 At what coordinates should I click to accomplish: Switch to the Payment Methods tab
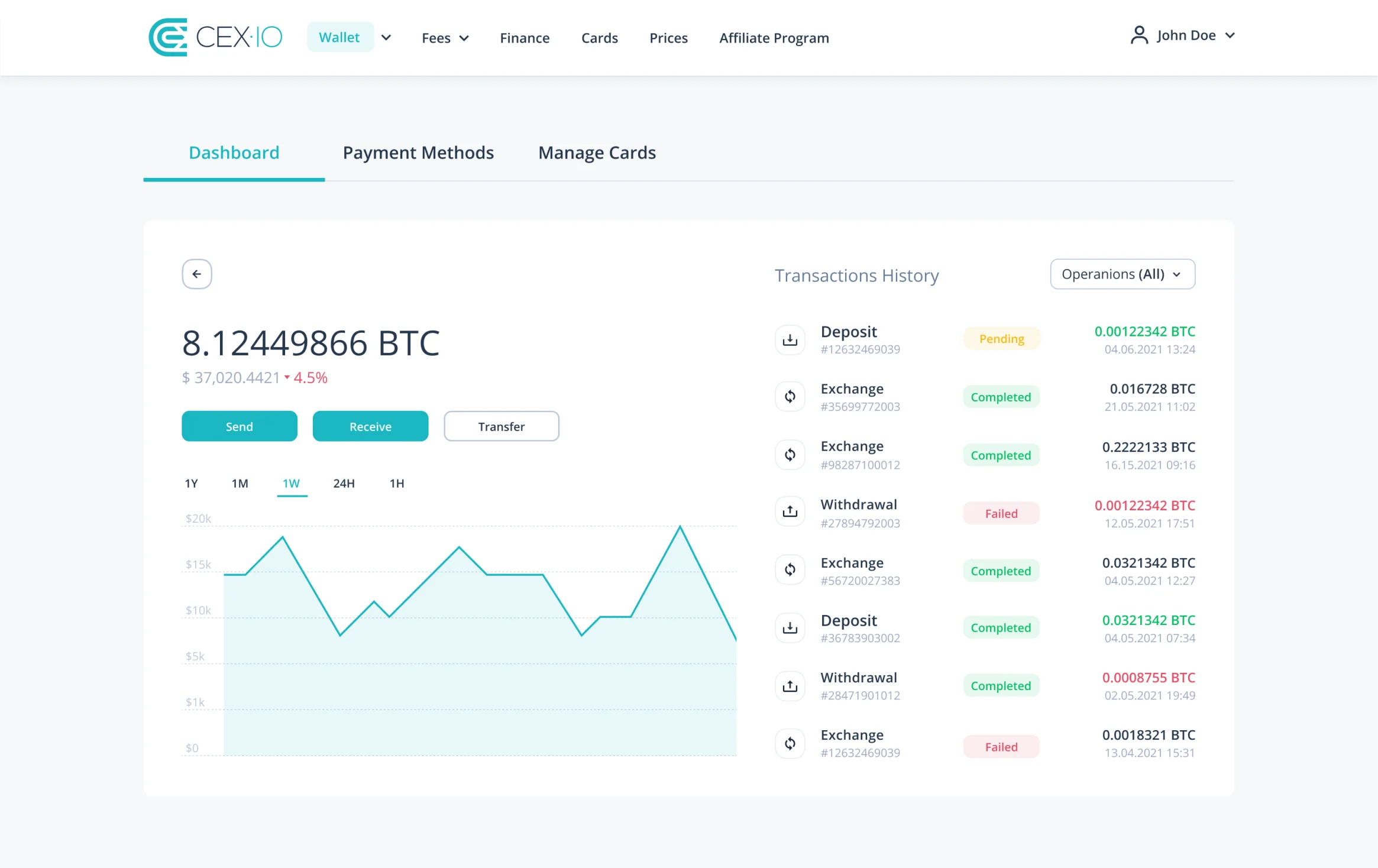(418, 152)
